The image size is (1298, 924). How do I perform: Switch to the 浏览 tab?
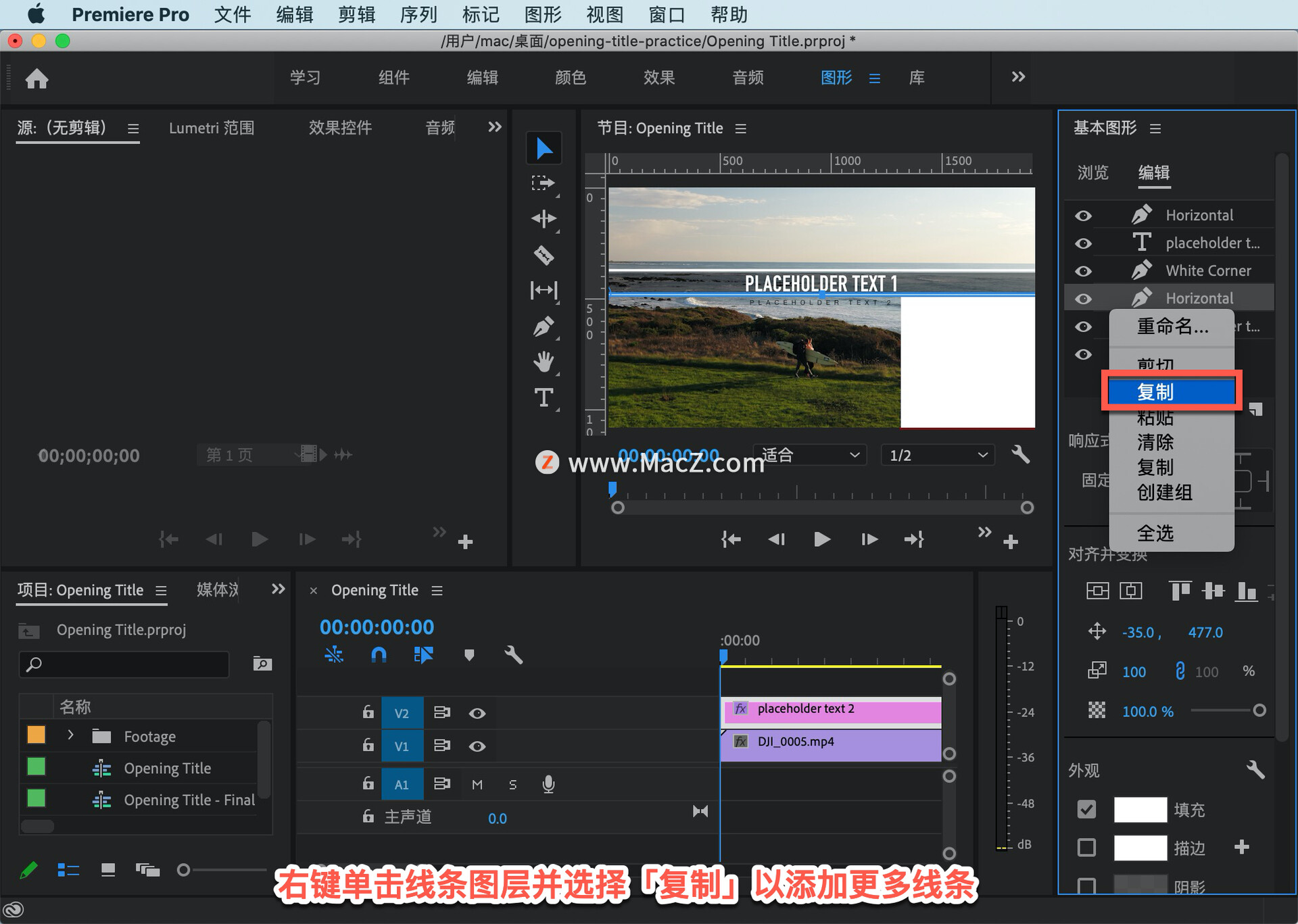click(x=1092, y=173)
